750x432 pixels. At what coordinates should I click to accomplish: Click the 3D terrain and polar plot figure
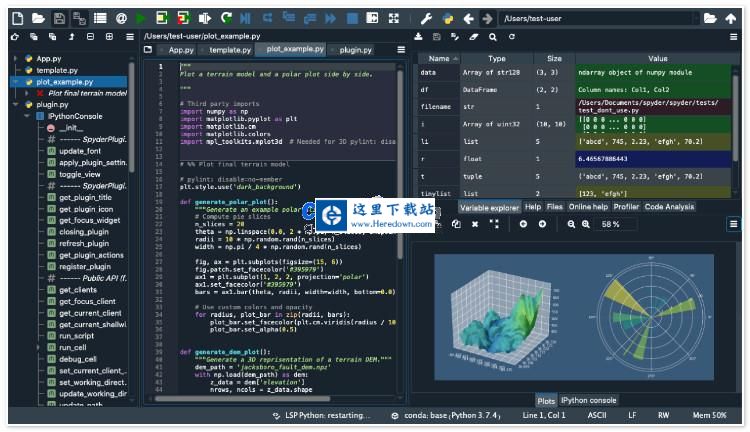coord(574,317)
